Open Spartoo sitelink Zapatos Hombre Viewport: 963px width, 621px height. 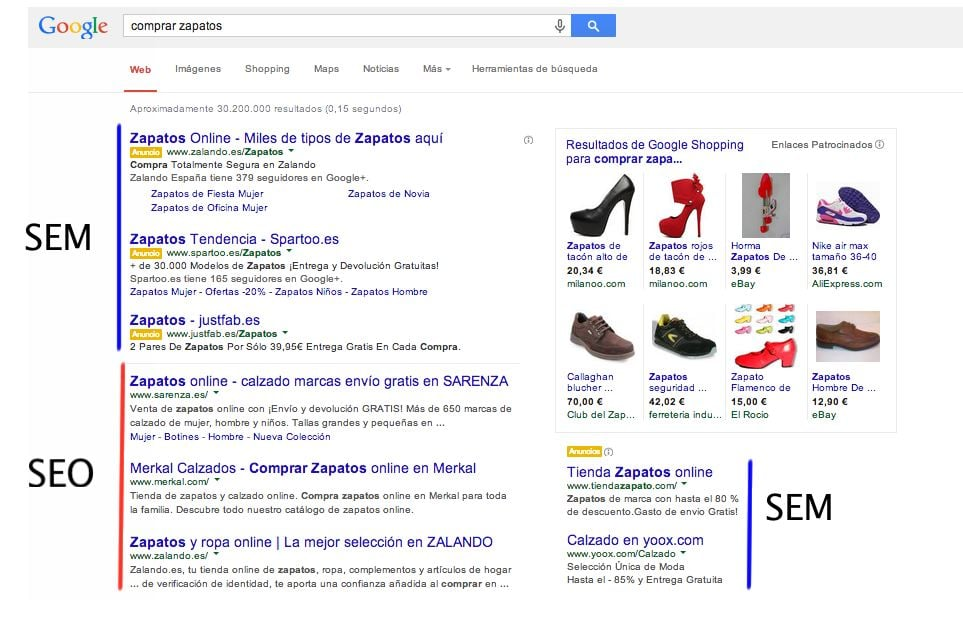point(389,292)
